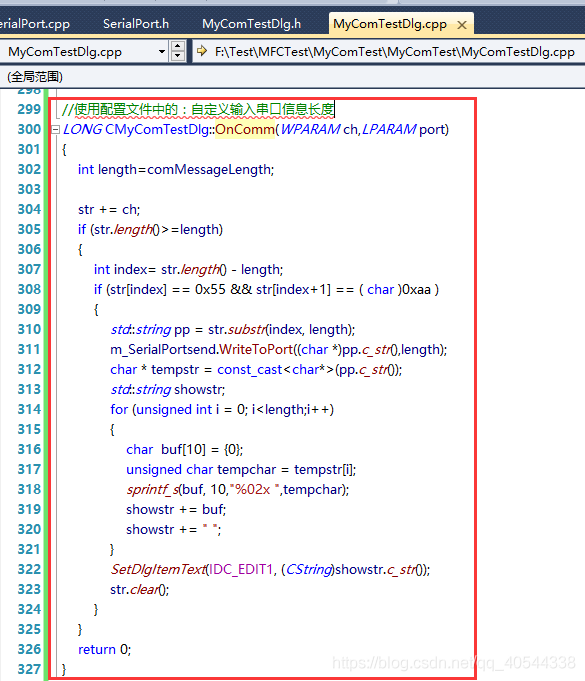Click the OnComm function name
The height and width of the screenshot is (681, 585).
[245, 129]
